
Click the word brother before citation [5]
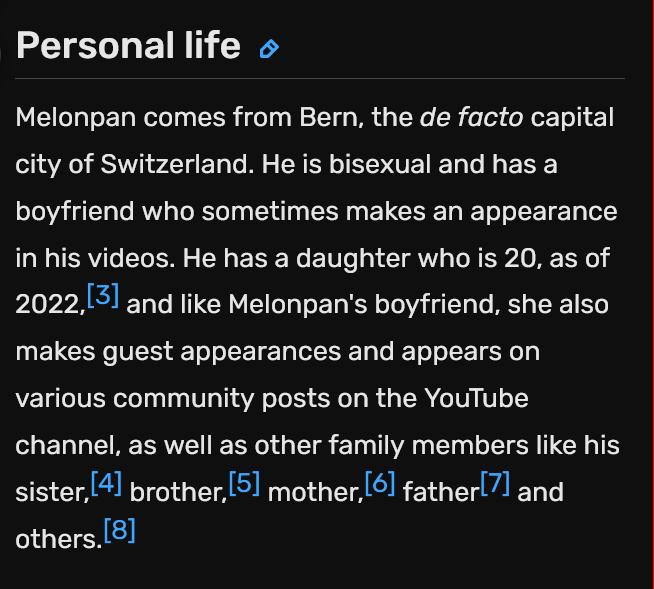177,493
